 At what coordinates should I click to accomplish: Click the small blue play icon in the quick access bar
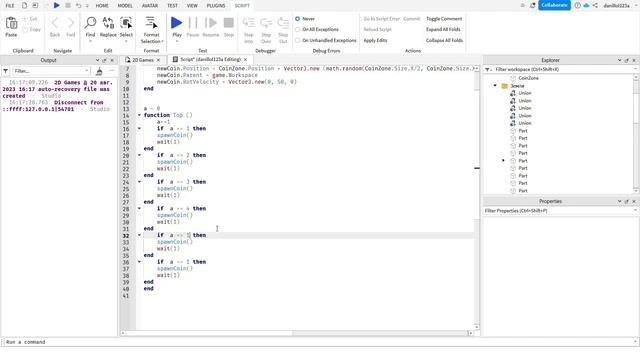56,5
